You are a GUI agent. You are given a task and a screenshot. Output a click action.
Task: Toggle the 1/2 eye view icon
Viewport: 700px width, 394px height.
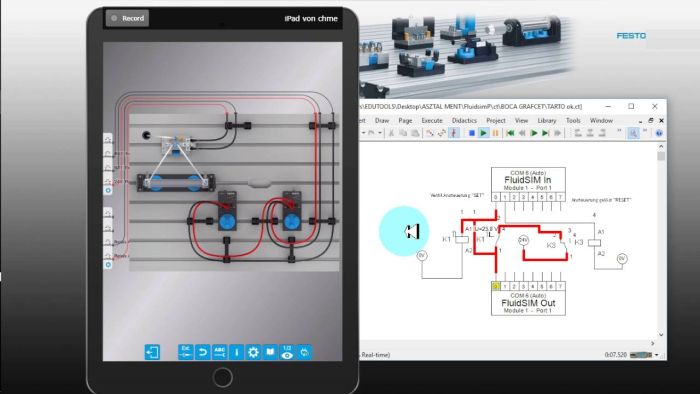[287, 352]
